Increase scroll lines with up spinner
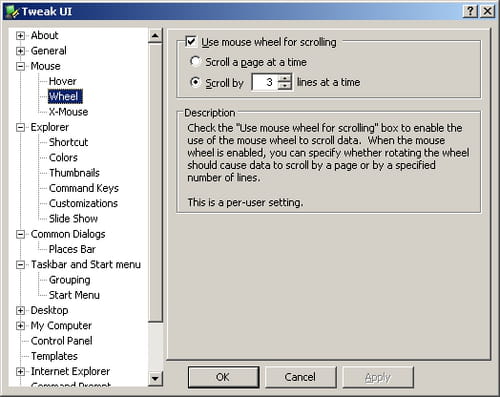 tap(284, 78)
